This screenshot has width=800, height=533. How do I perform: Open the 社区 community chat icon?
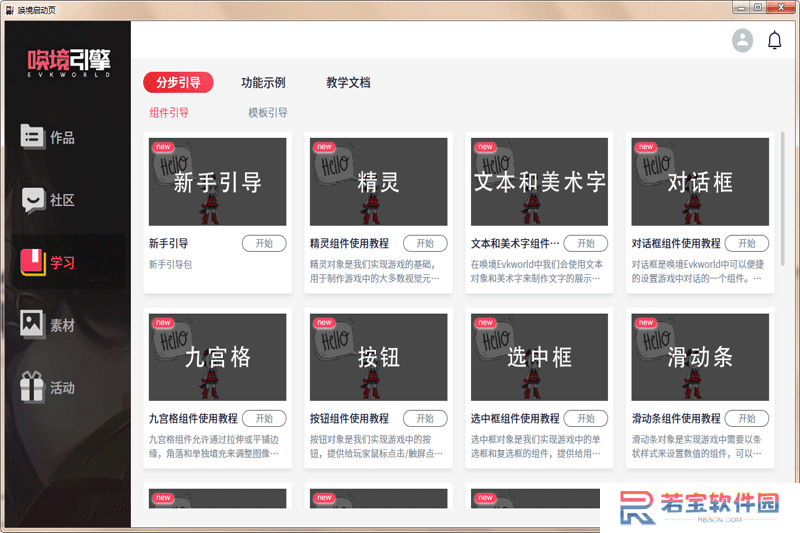33,200
